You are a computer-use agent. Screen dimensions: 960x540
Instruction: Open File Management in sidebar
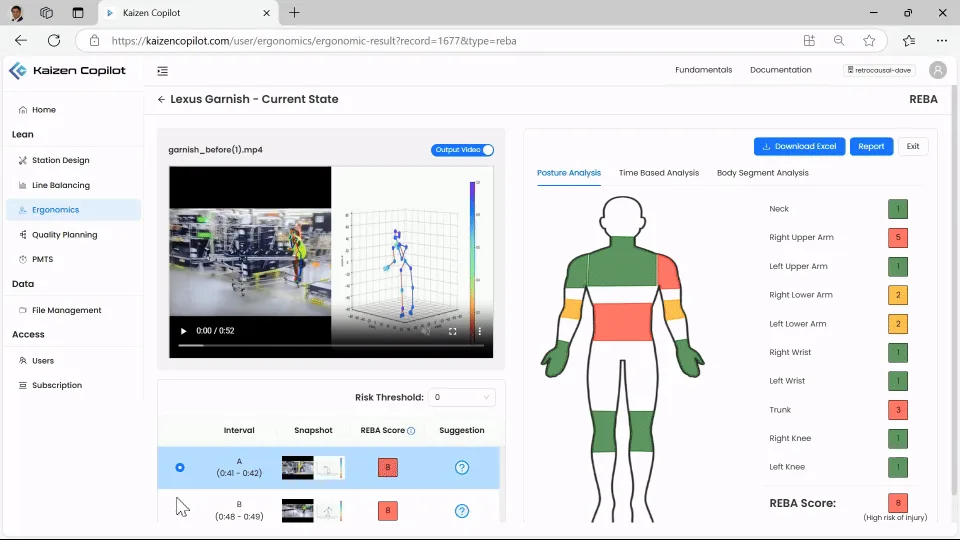tap(73, 310)
